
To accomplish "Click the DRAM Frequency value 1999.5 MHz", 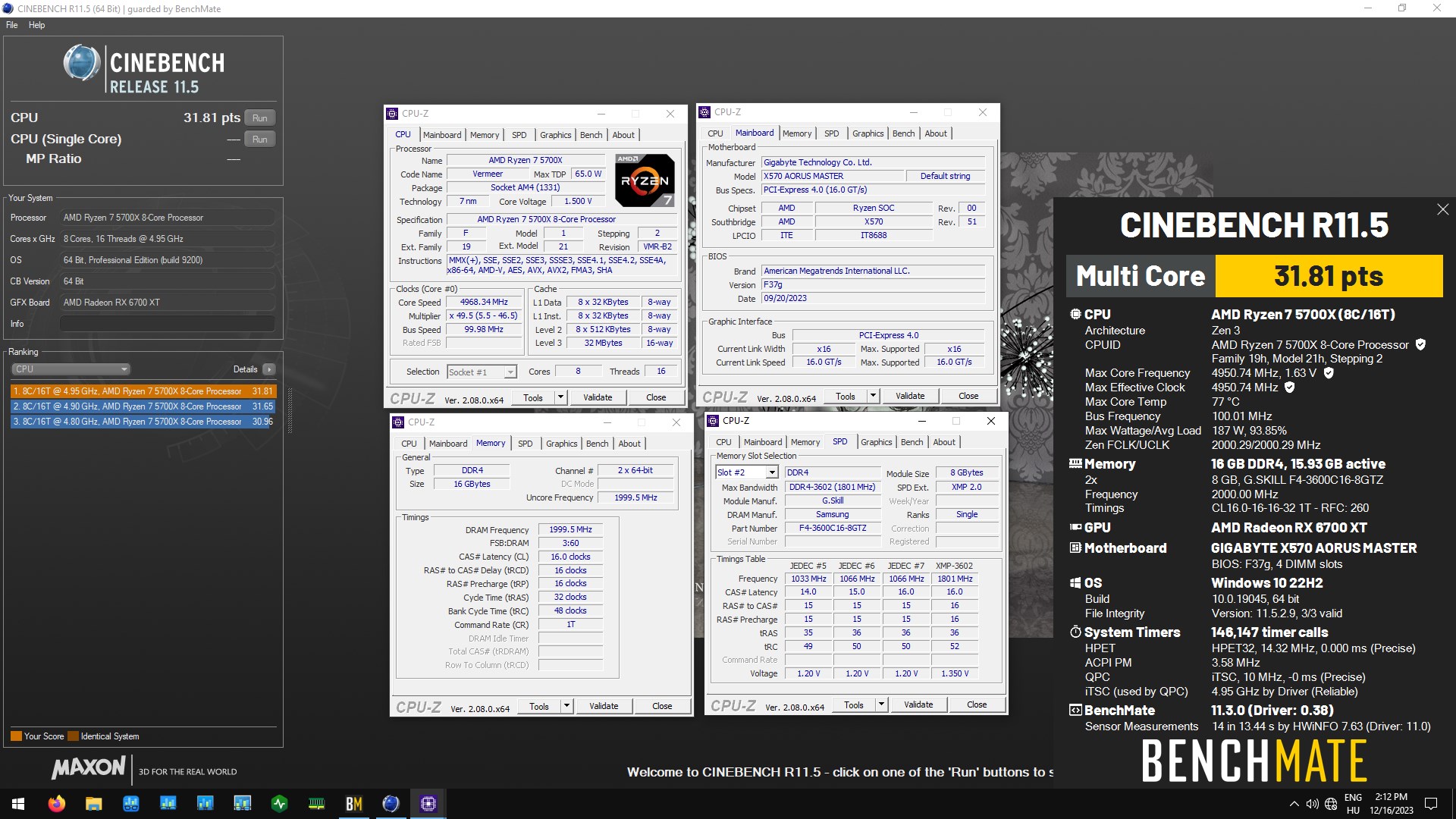I will click(570, 529).
